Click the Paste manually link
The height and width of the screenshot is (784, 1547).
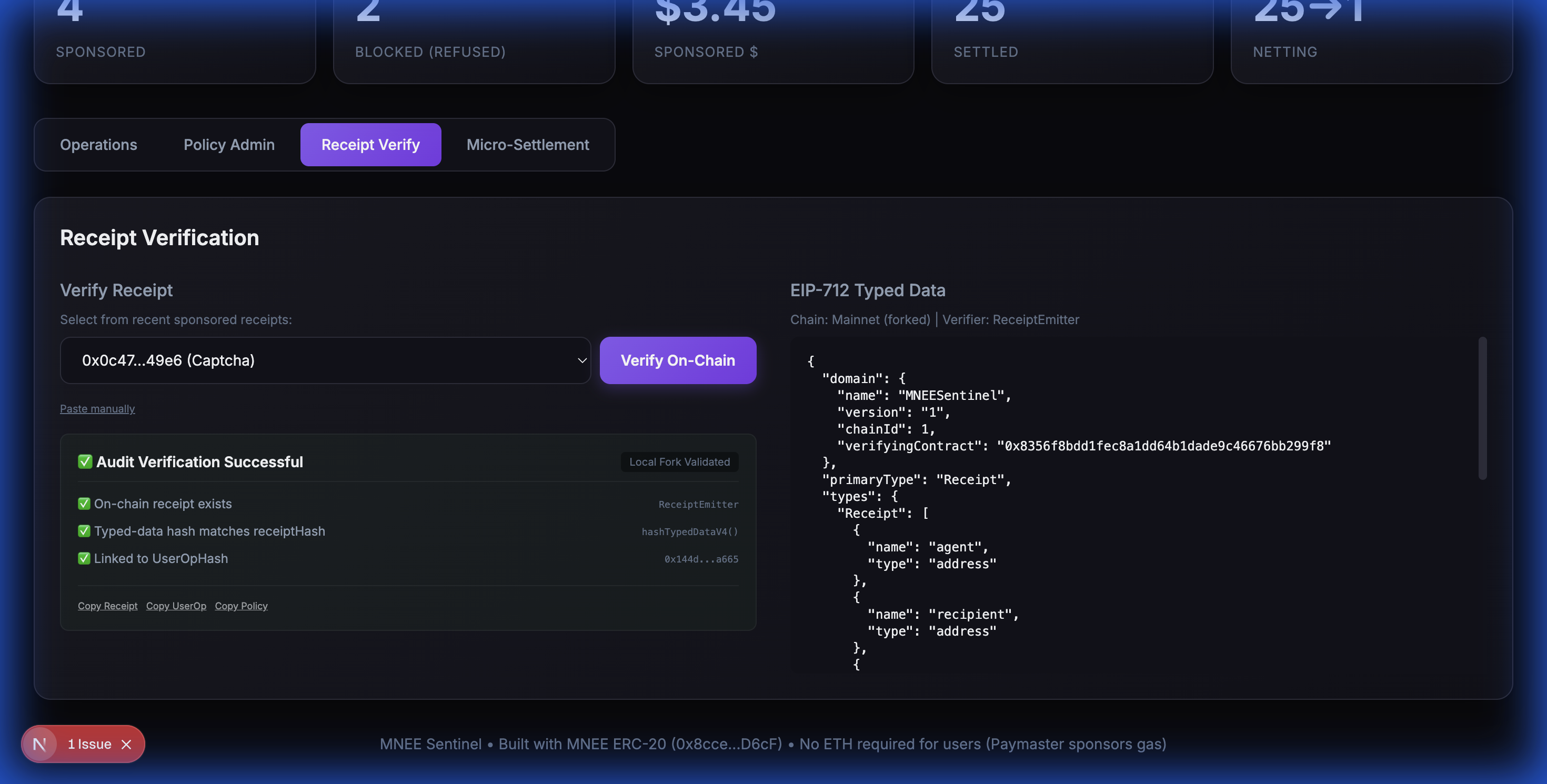[97, 409]
